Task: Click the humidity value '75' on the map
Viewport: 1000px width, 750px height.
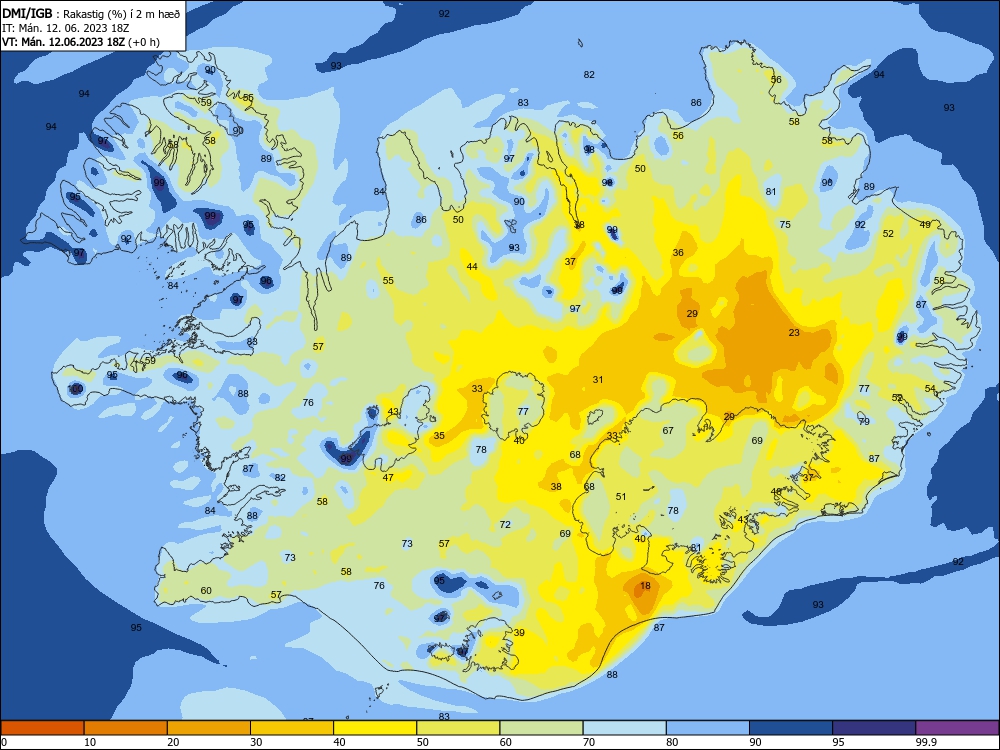Action: [x=785, y=224]
